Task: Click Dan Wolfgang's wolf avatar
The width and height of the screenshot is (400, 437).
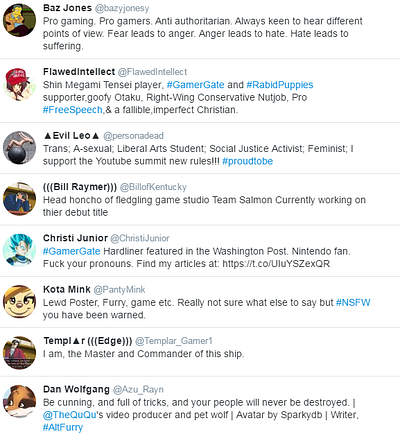Action: click(19, 402)
